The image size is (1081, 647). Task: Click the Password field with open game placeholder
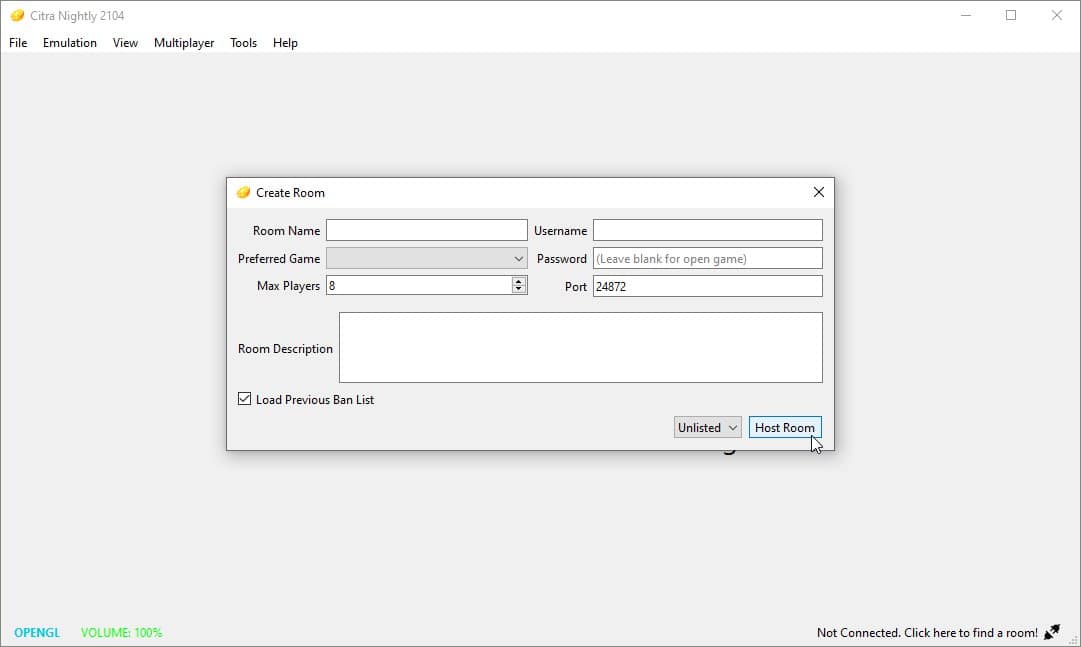[707, 257]
